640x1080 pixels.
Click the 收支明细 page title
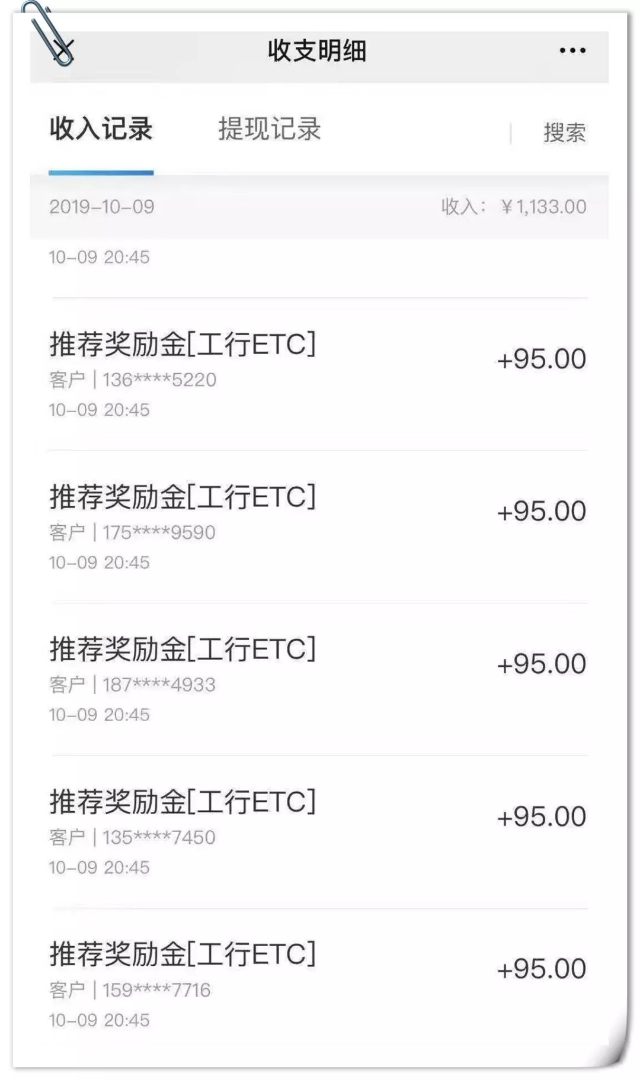(x=317, y=51)
